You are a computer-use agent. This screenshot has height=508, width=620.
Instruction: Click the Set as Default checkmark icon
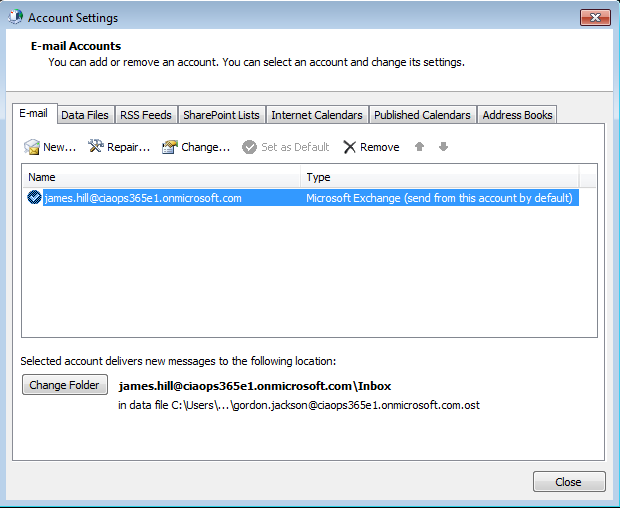250,147
